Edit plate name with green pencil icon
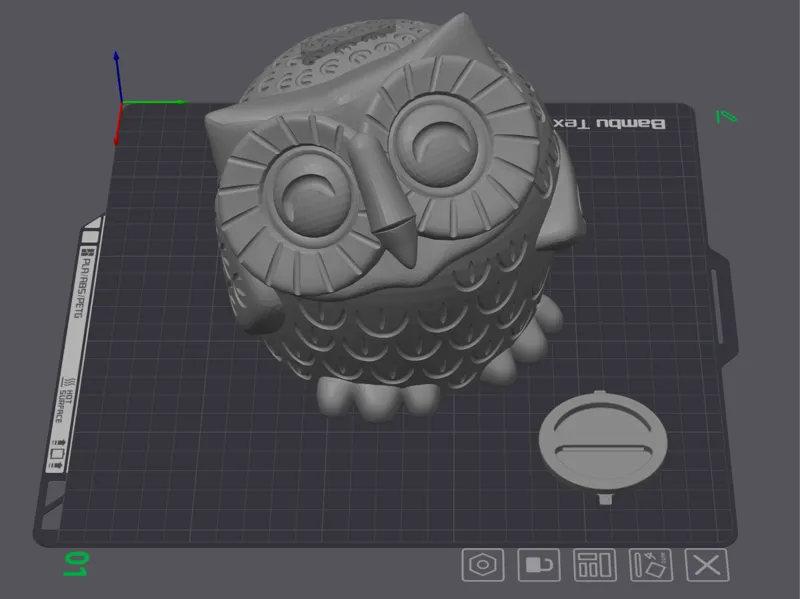 727,117
